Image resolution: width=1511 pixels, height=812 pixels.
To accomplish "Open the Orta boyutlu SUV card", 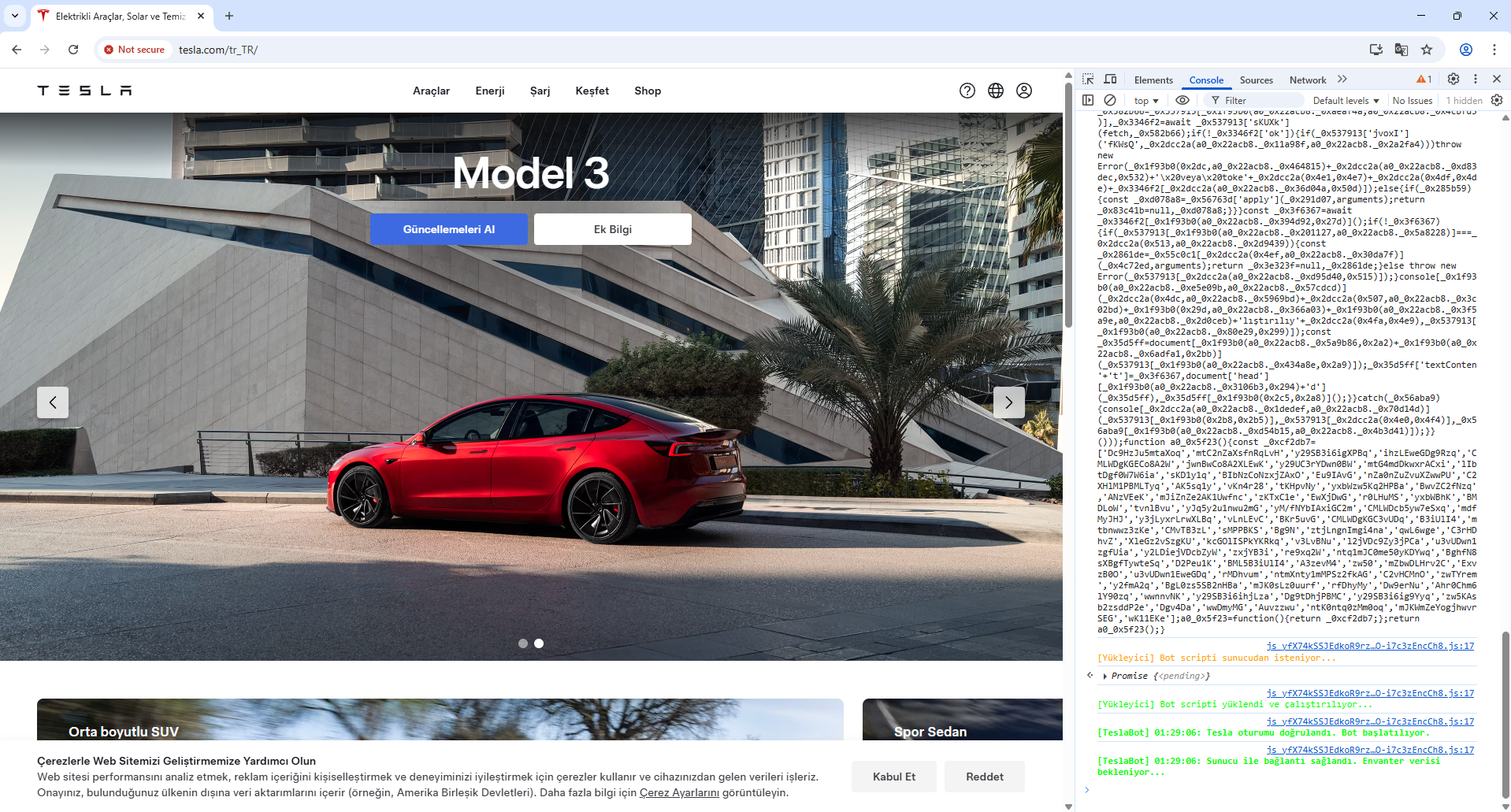I will (x=440, y=719).
